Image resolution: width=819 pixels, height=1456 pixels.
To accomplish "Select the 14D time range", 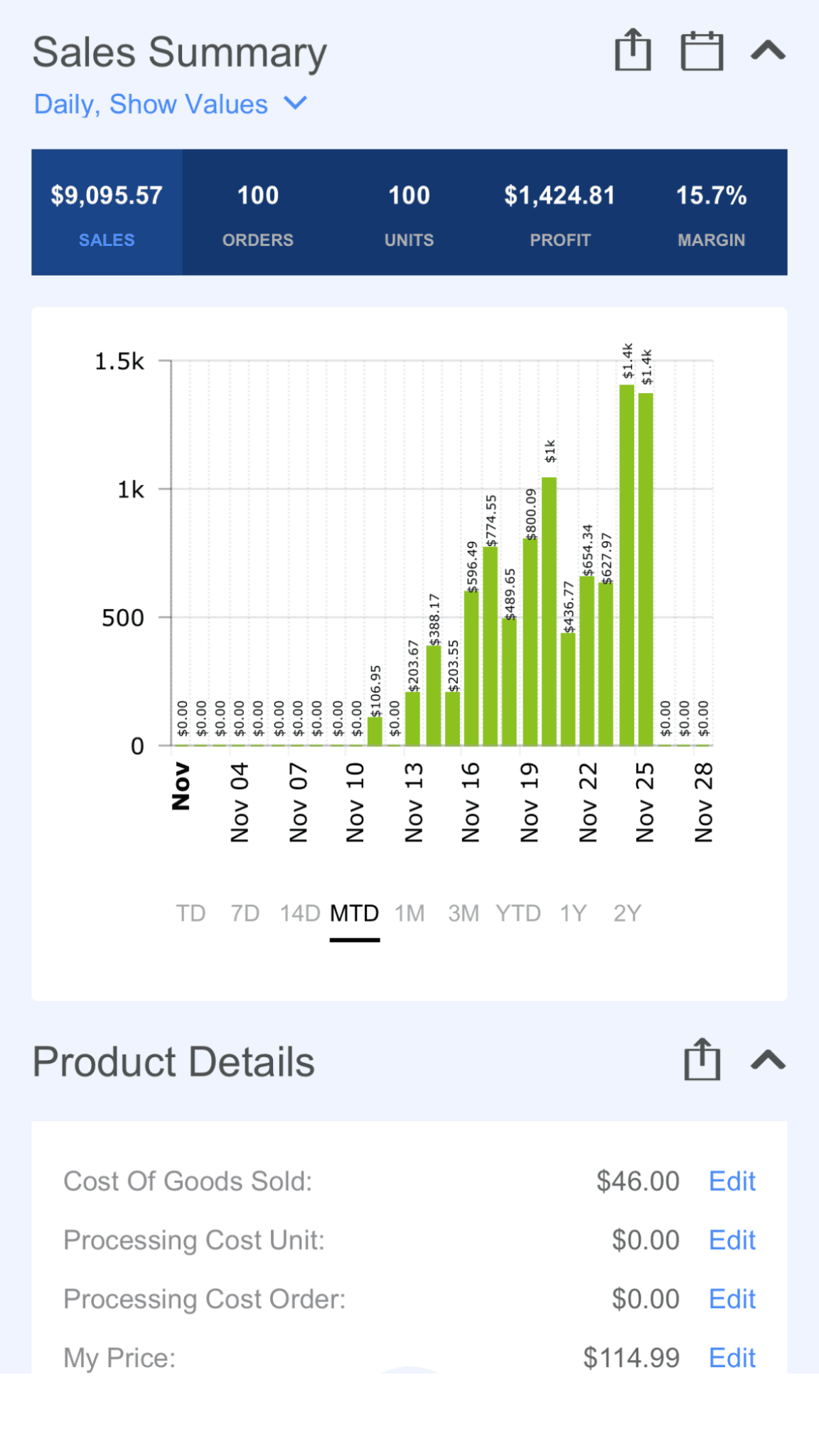I will coord(299,913).
